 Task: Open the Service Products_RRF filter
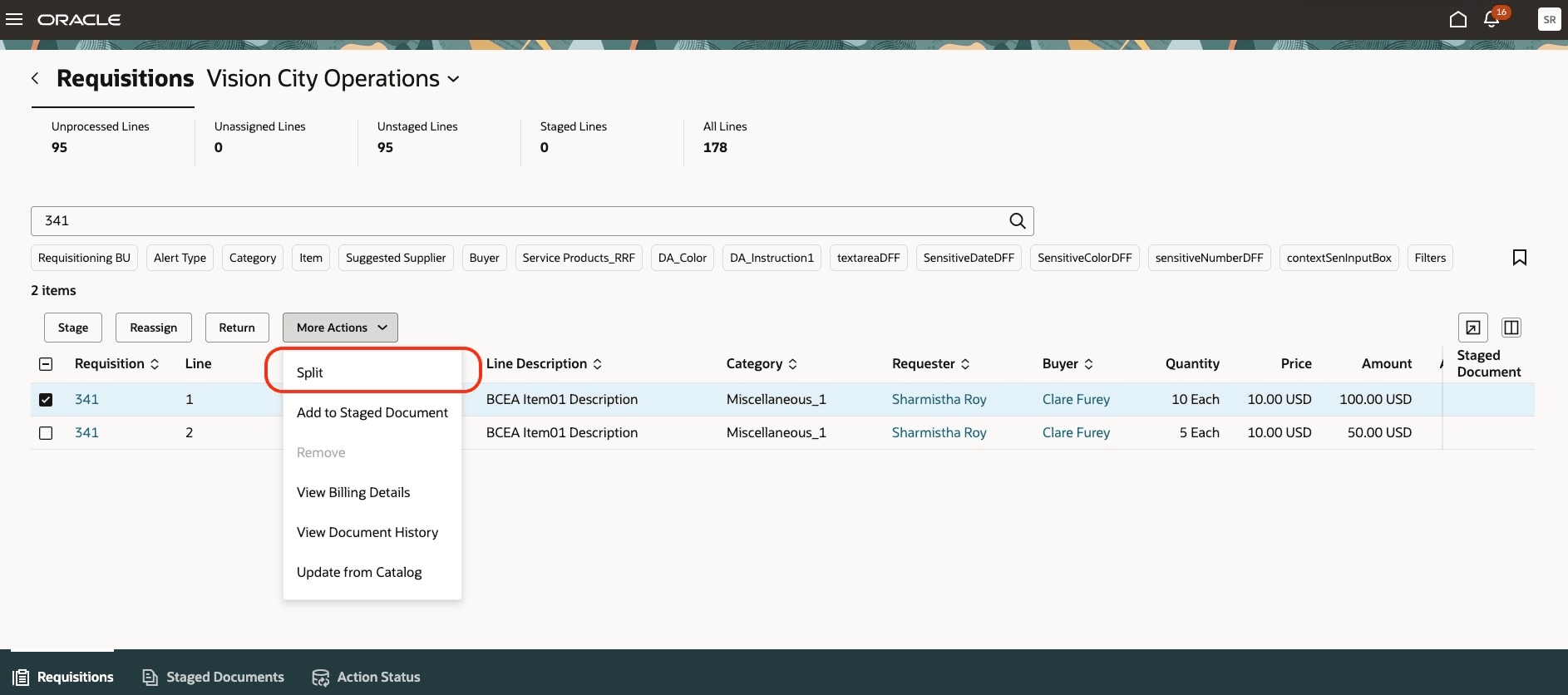click(x=579, y=258)
